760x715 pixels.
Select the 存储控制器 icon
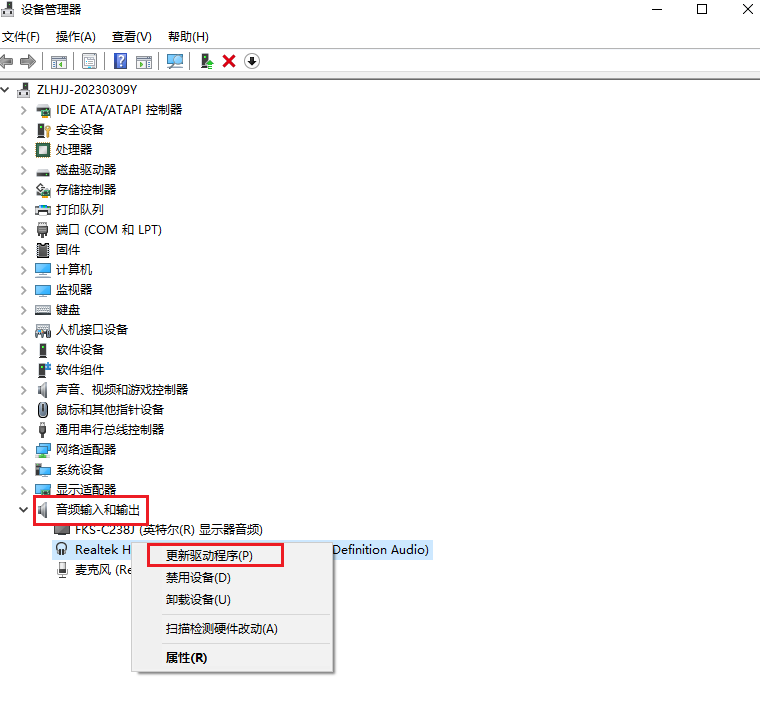coord(43,191)
